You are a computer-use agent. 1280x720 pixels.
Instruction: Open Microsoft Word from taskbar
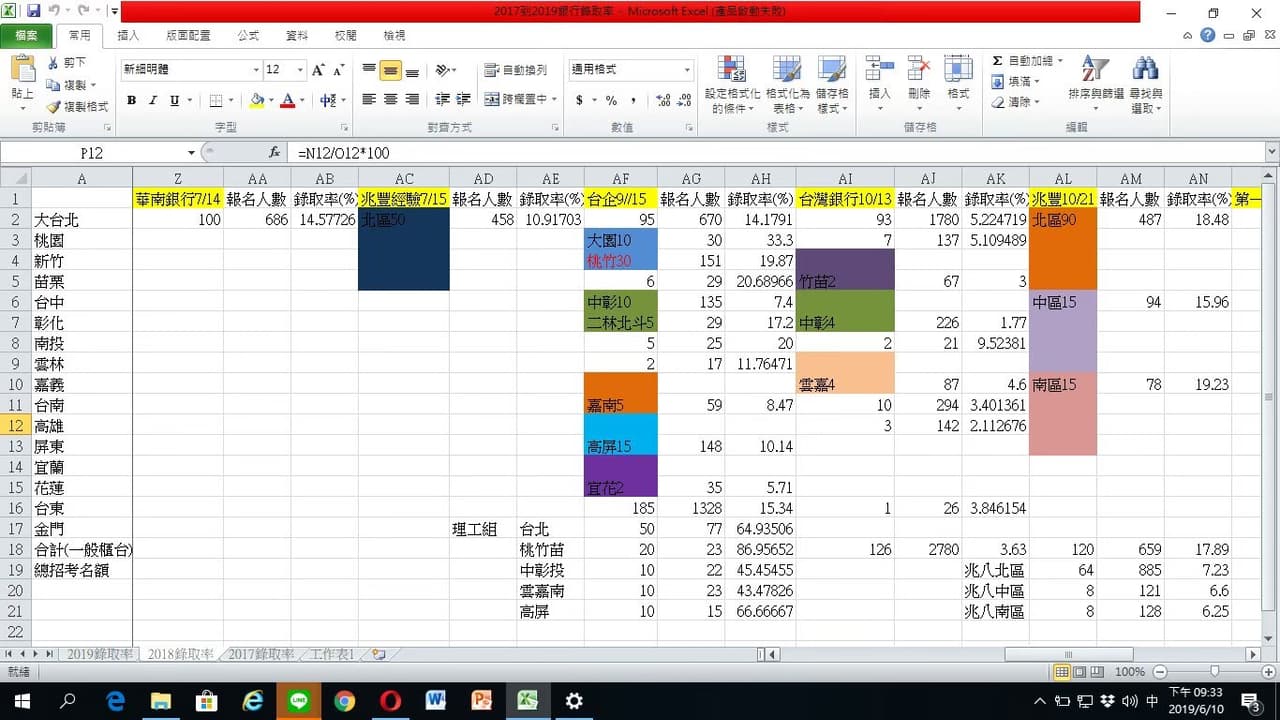(436, 701)
